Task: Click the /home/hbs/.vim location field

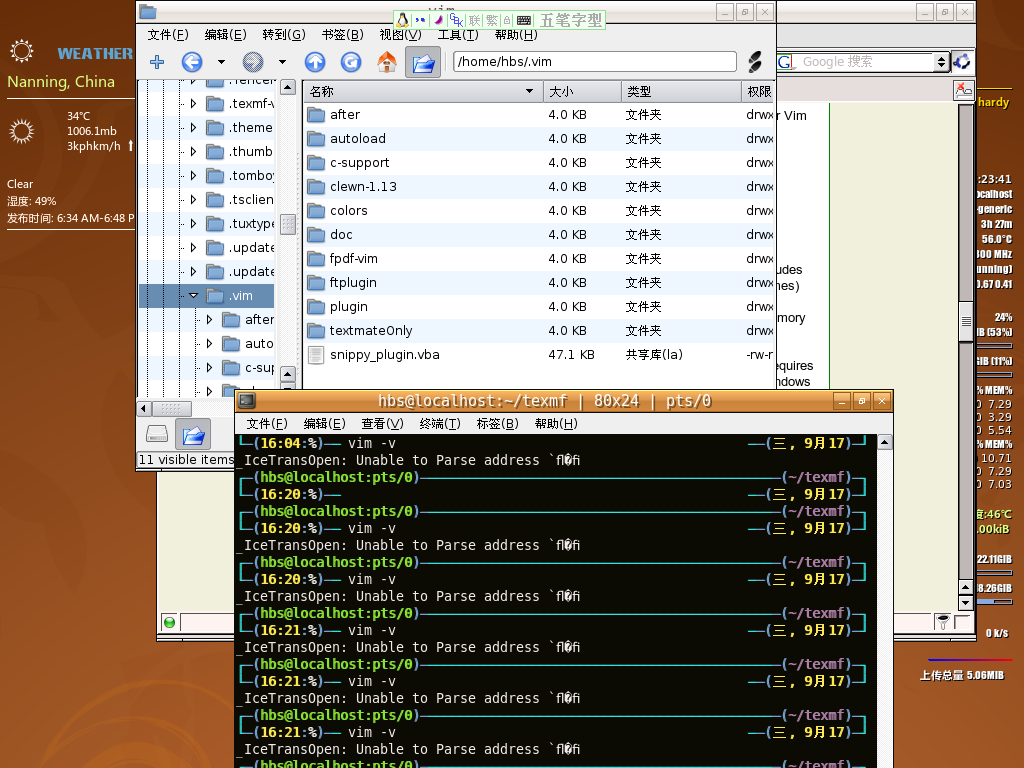Action: 594,61
